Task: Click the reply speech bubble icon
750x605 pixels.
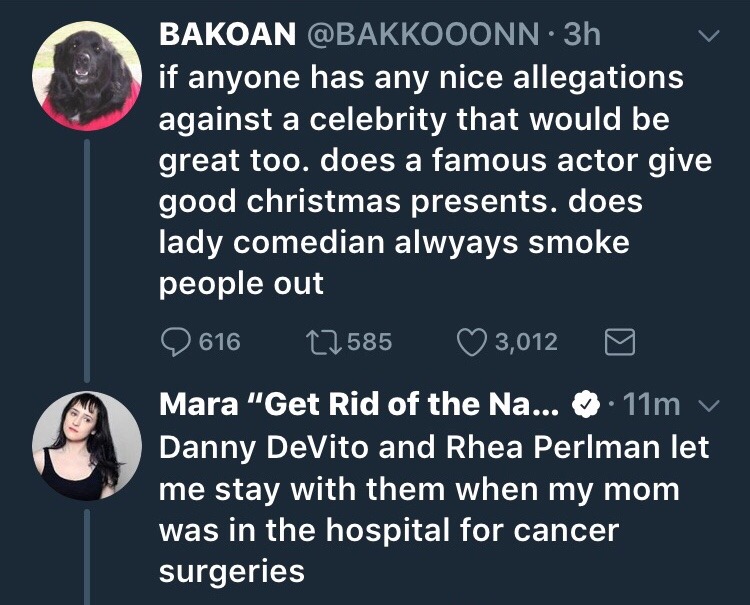Action: tap(177, 342)
